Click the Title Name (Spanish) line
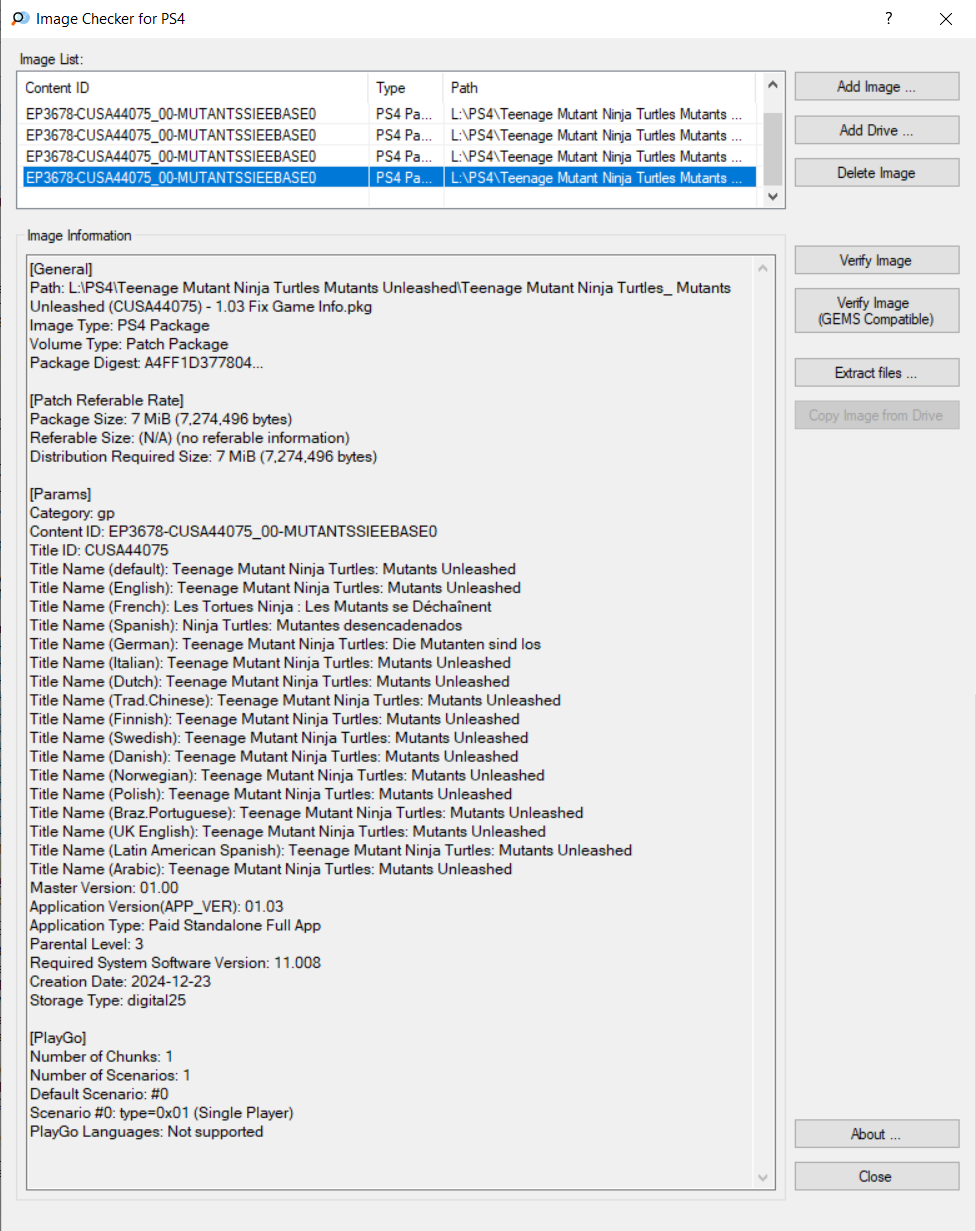Image resolution: width=976 pixels, height=1231 pixels. click(x=246, y=625)
